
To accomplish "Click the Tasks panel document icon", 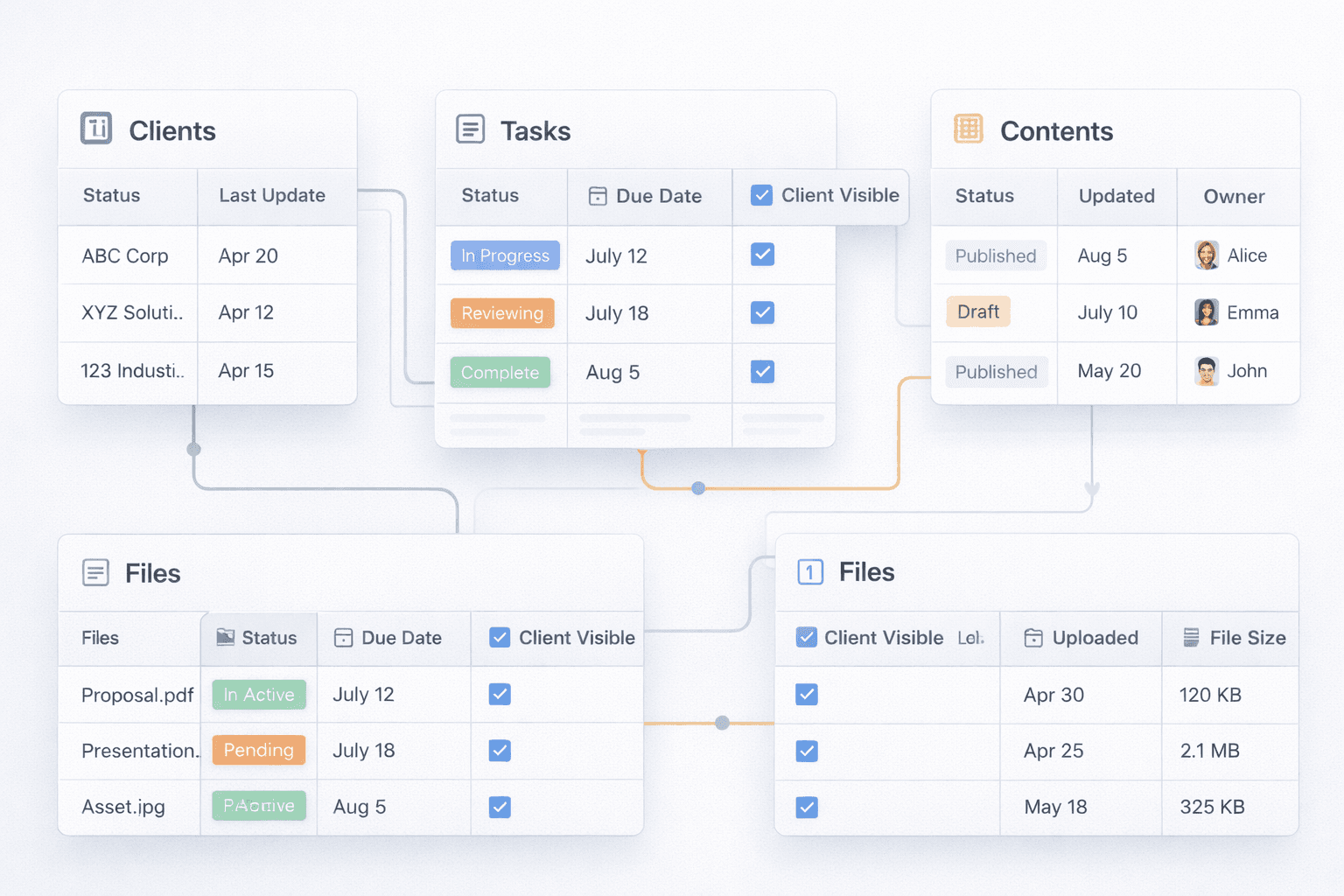I will click(x=471, y=129).
